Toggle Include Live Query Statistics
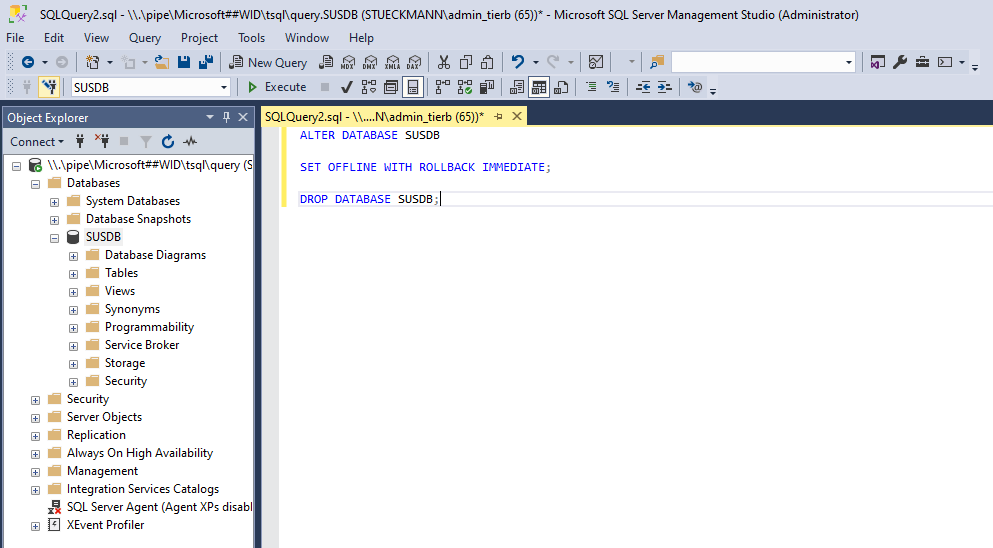Screen dimensions: 993x548 point(465,87)
